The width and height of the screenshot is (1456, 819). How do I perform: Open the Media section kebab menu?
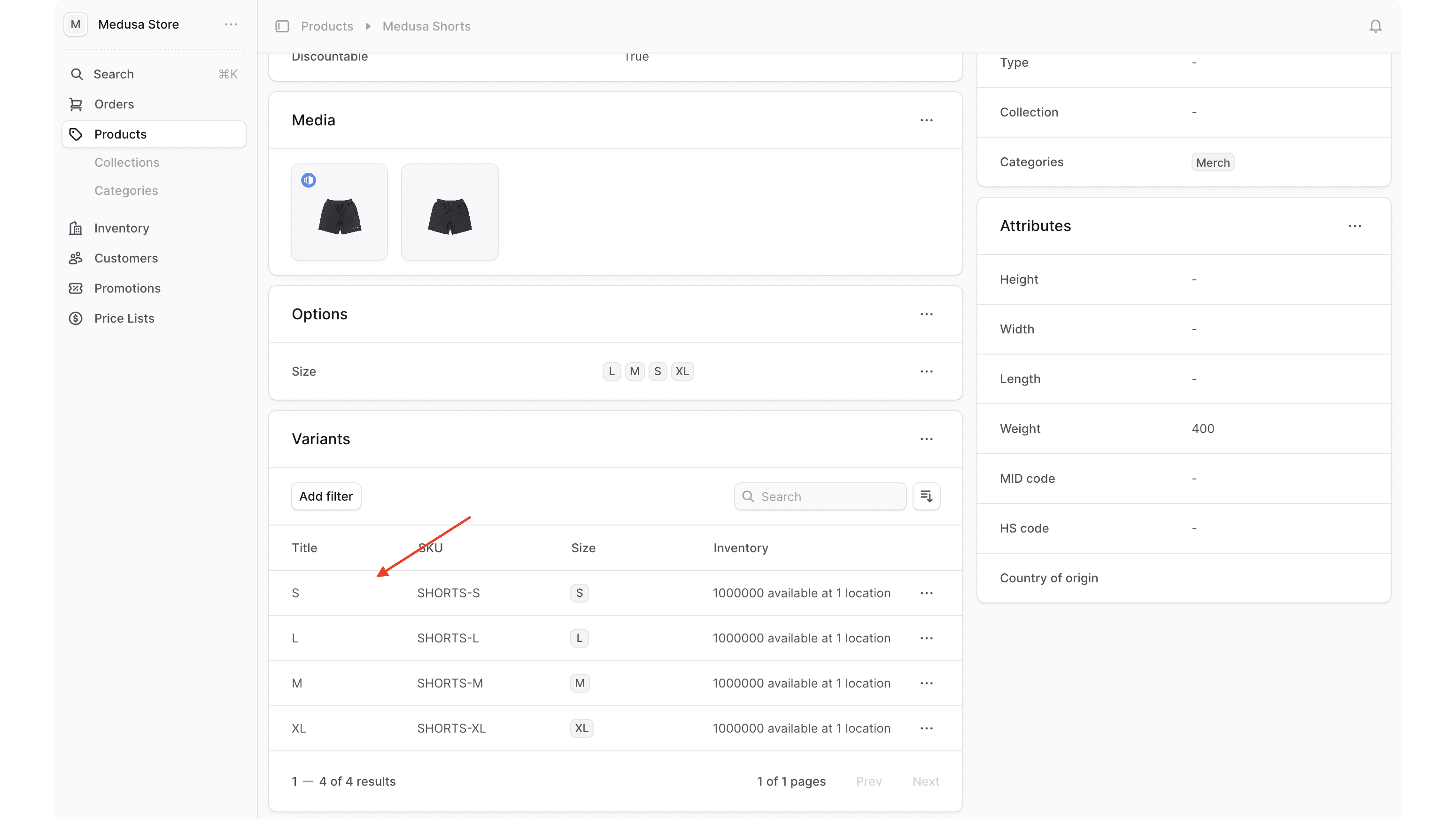(x=926, y=120)
